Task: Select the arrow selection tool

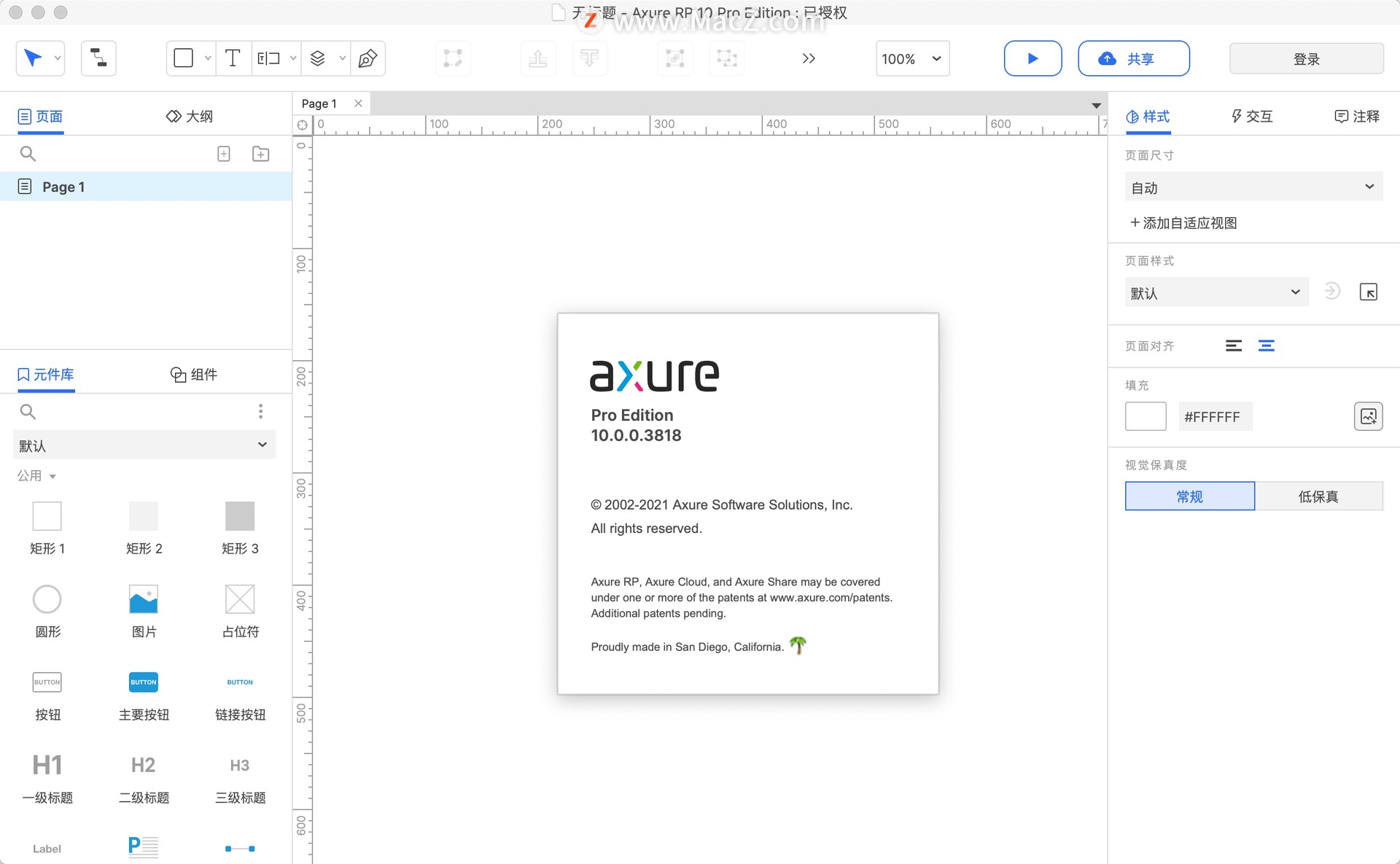Action: click(33, 58)
